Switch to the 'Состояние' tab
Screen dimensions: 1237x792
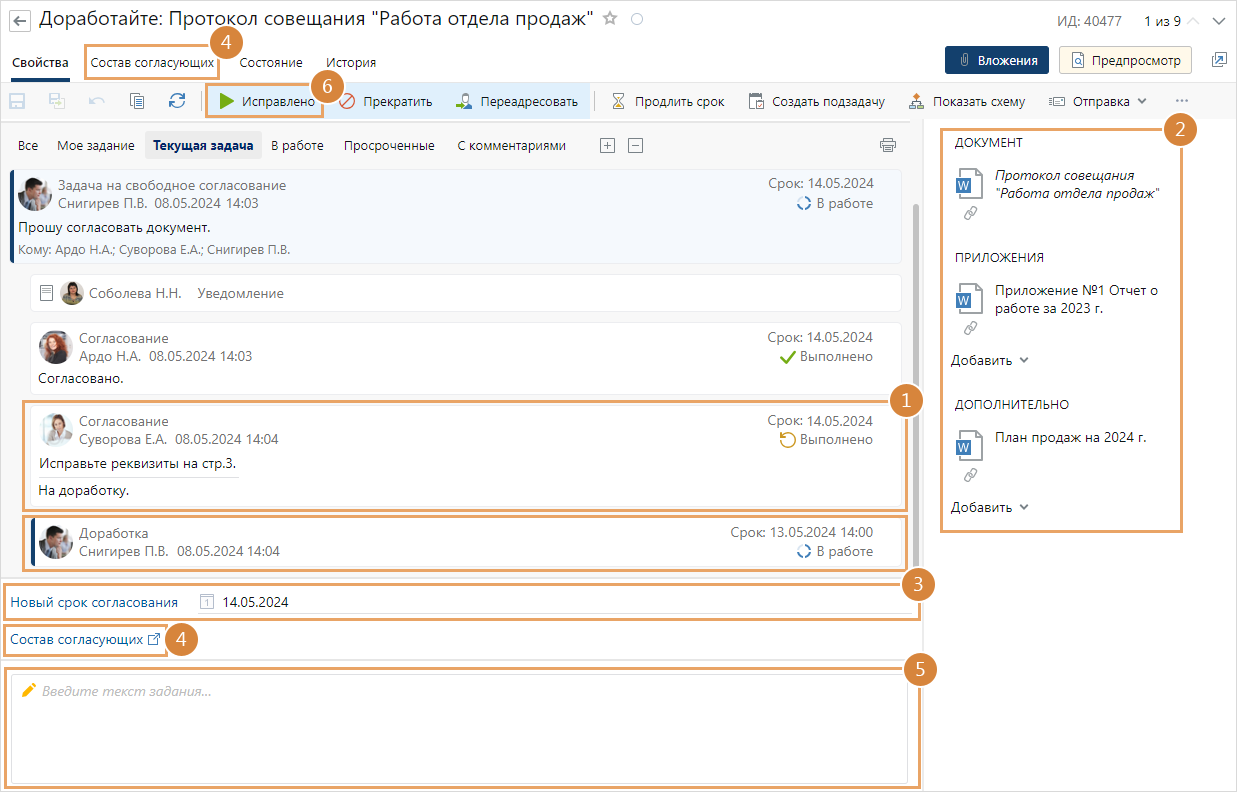click(271, 62)
